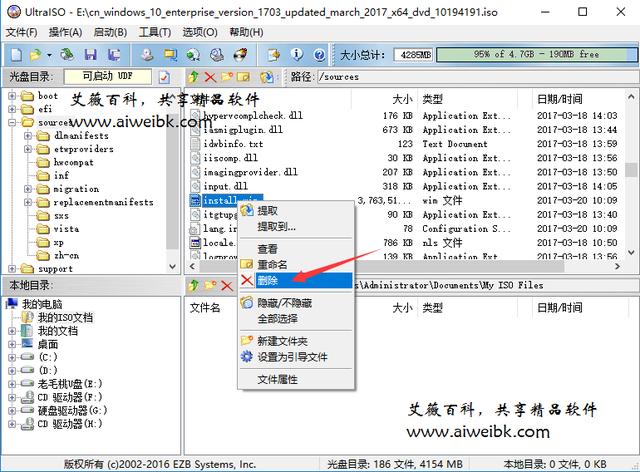The width and height of the screenshot is (640, 472).
Task: Choose 提取 from the context menu
Action: 296,211
